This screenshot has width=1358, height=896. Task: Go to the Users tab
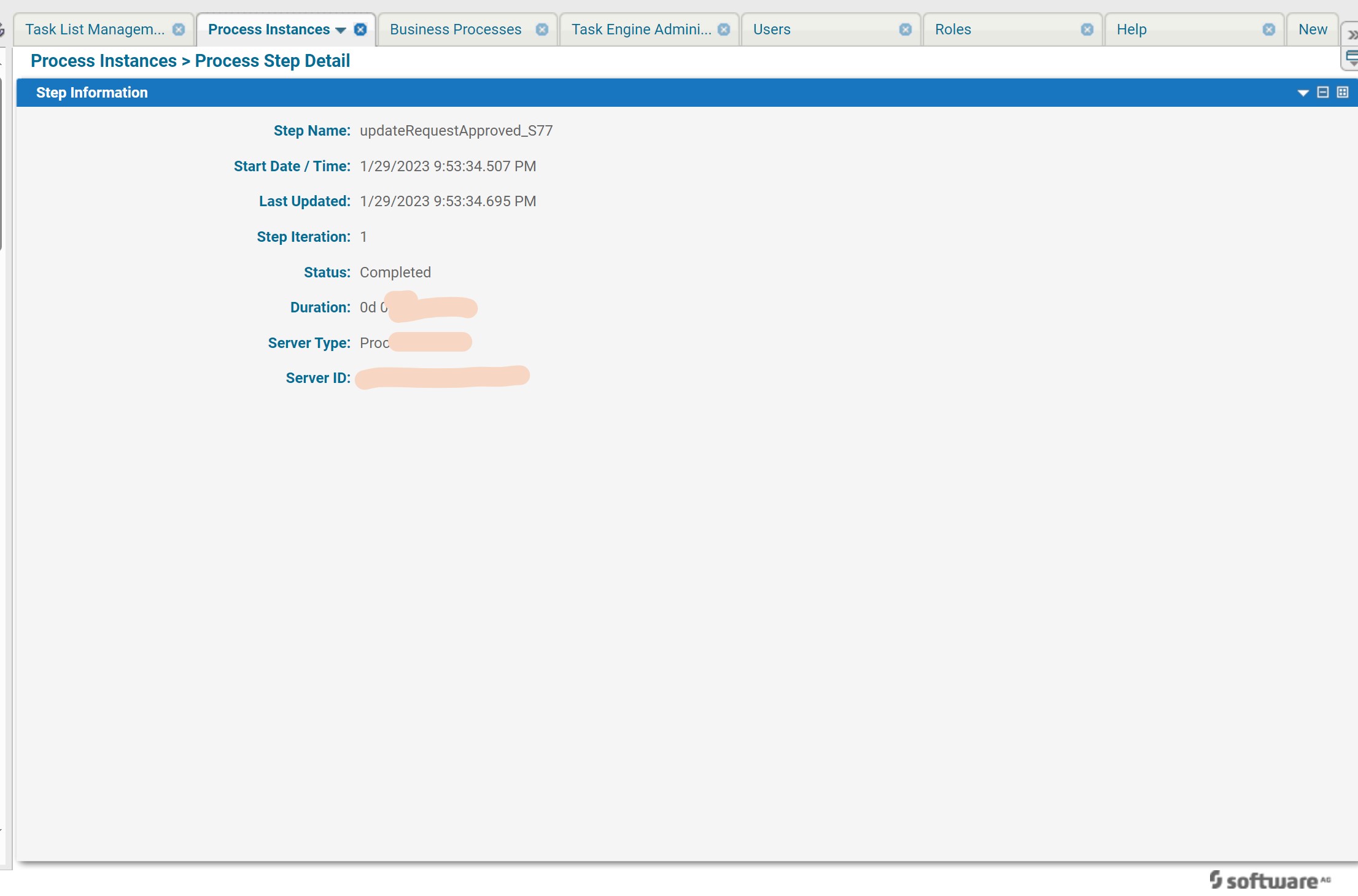772,29
